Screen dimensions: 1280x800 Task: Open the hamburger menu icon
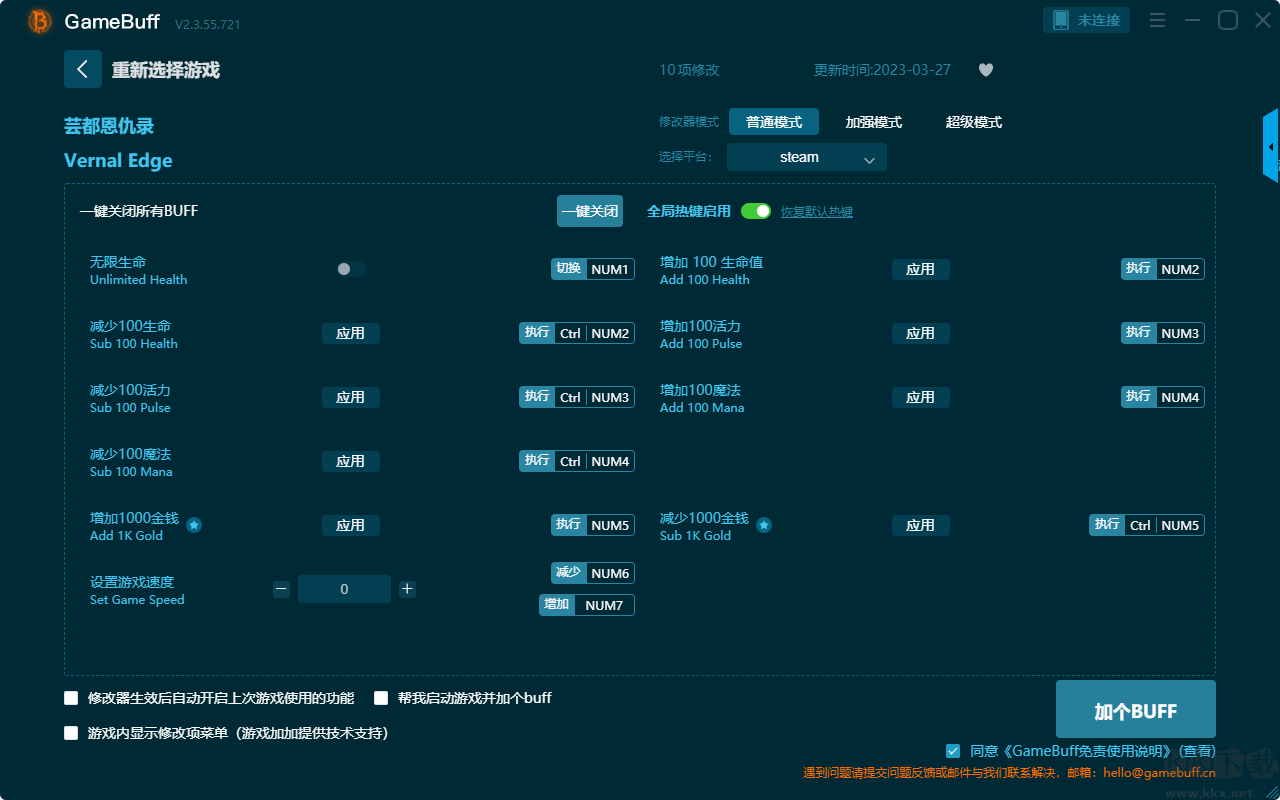click(1157, 20)
